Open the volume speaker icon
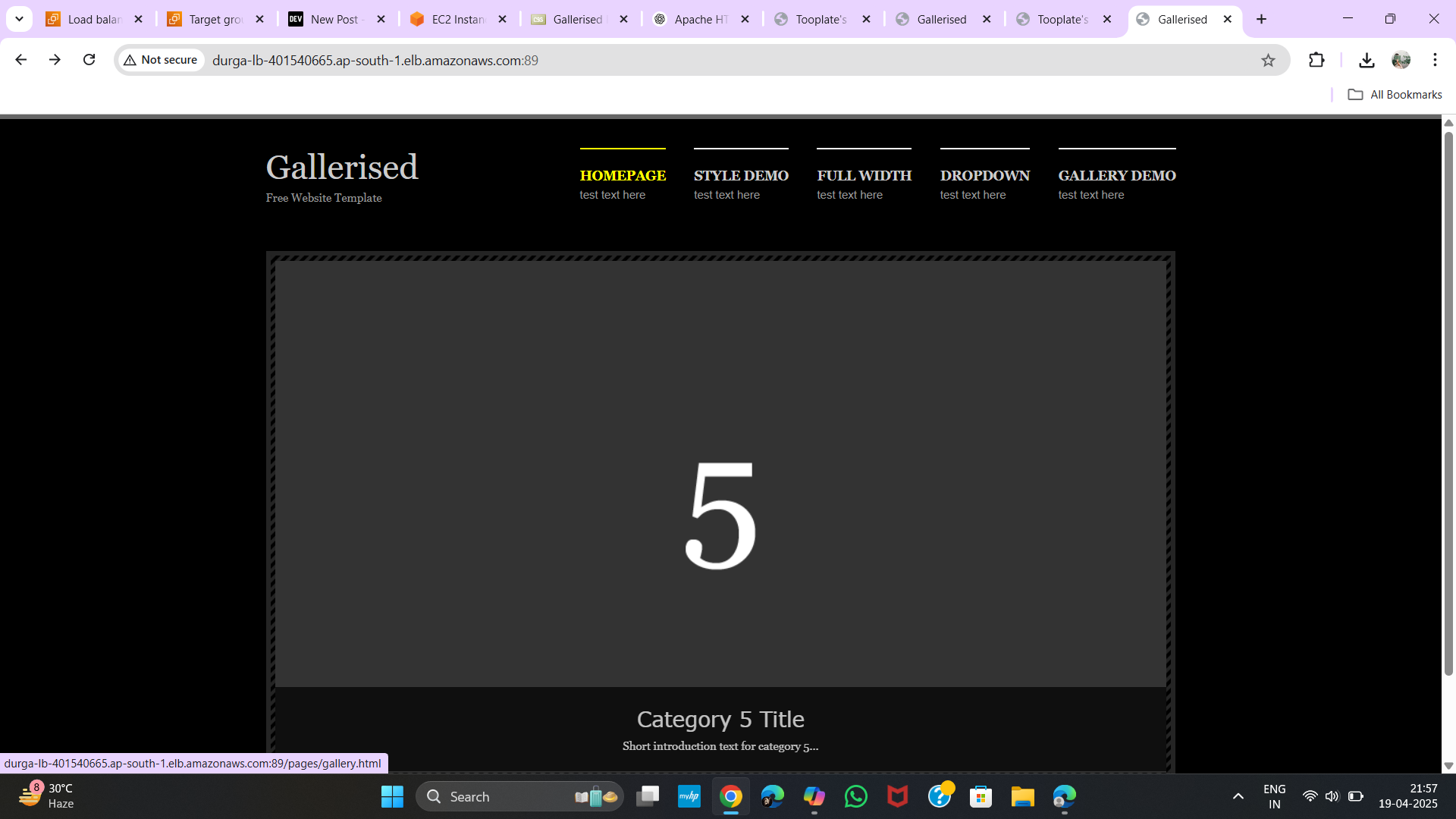 1332,796
